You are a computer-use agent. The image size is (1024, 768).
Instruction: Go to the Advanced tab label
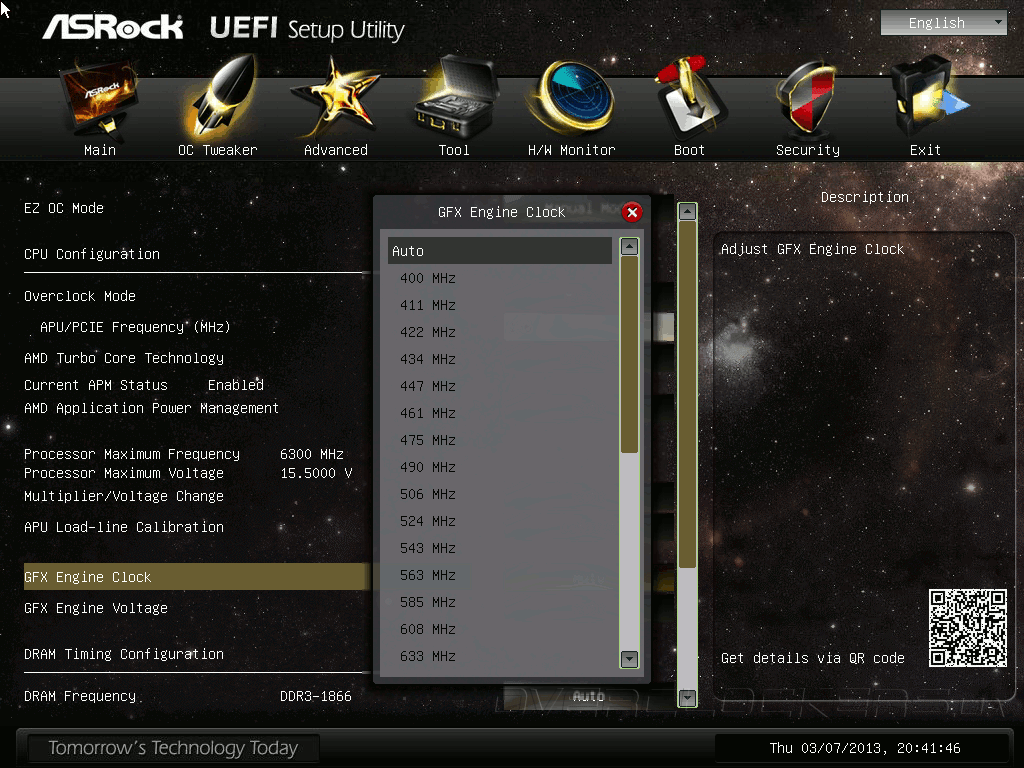tap(336, 150)
